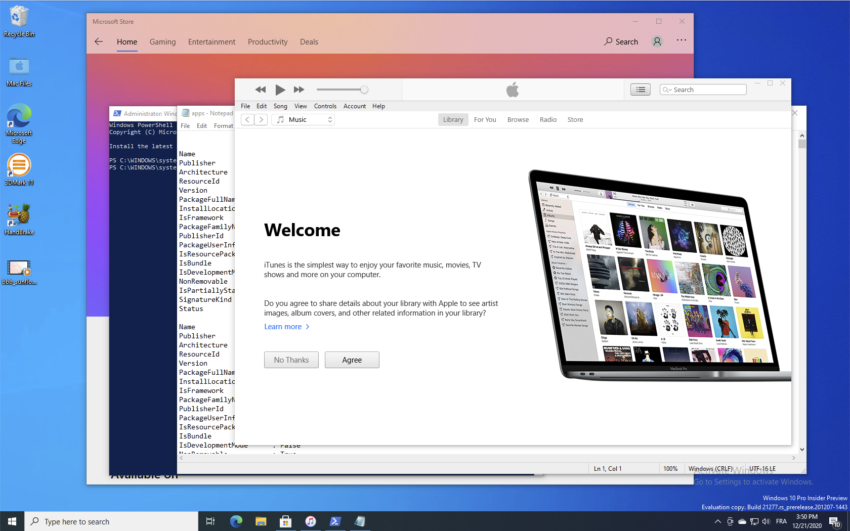This screenshot has height=531, width=850.
Task: Open the Learn more link
Action: tap(287, 327)
